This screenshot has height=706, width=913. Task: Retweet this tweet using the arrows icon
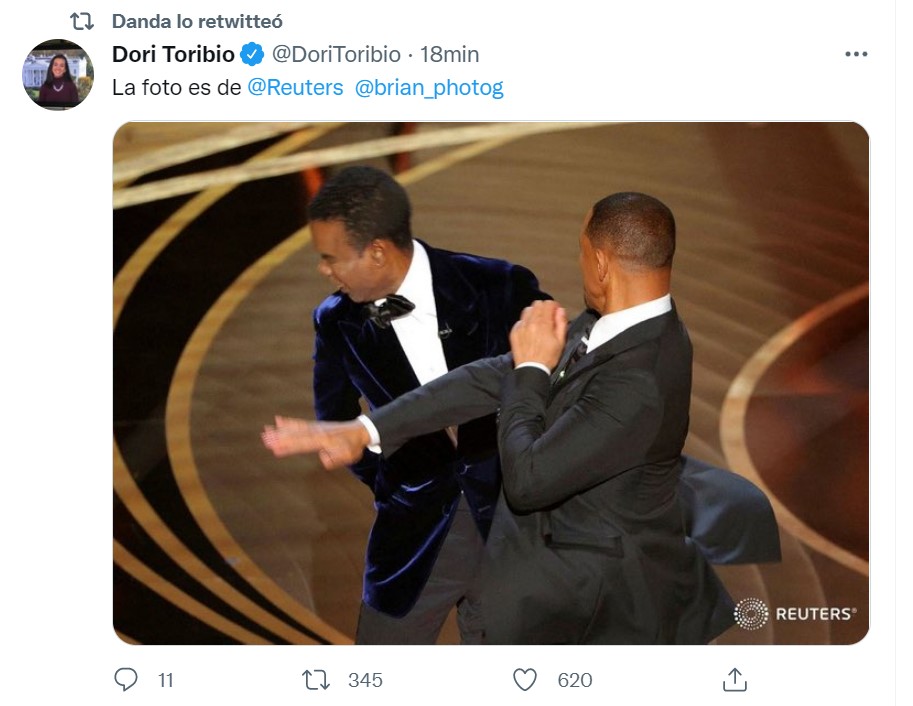[x=315, y=680]
